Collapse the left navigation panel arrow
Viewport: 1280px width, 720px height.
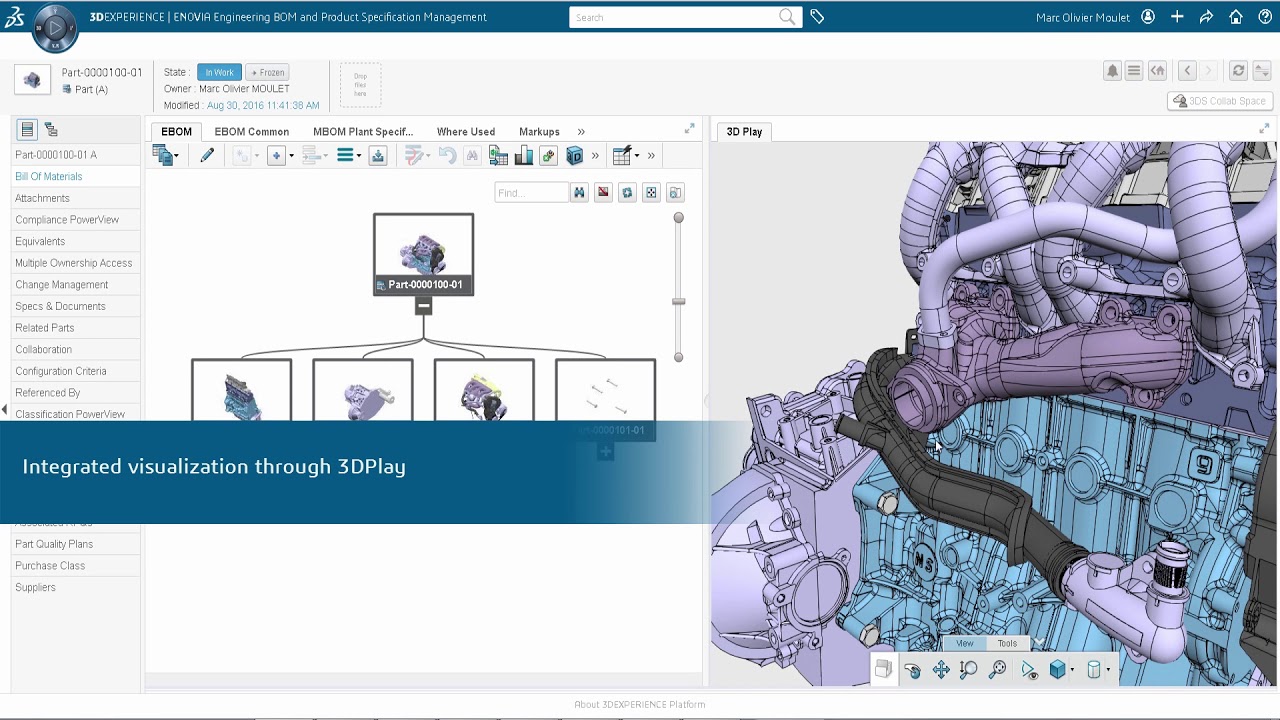[x=4, y=410]
